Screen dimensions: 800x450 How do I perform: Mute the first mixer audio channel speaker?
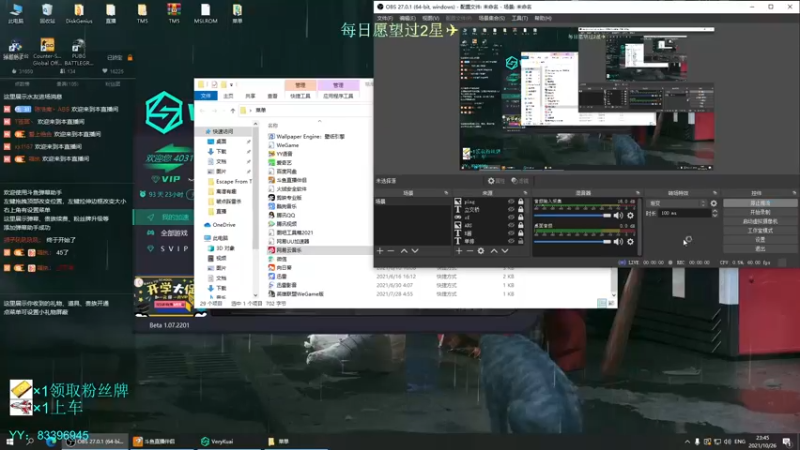point(618,215)
